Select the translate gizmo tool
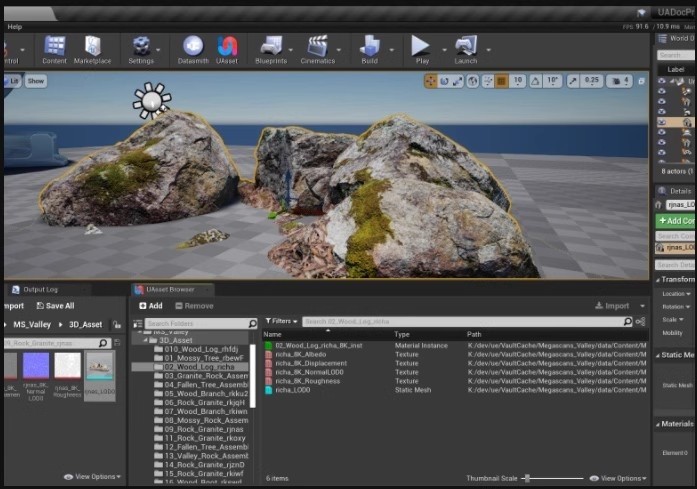Image resolution: width=697 pixels, height=489 pixels. (x=430, y=81)
